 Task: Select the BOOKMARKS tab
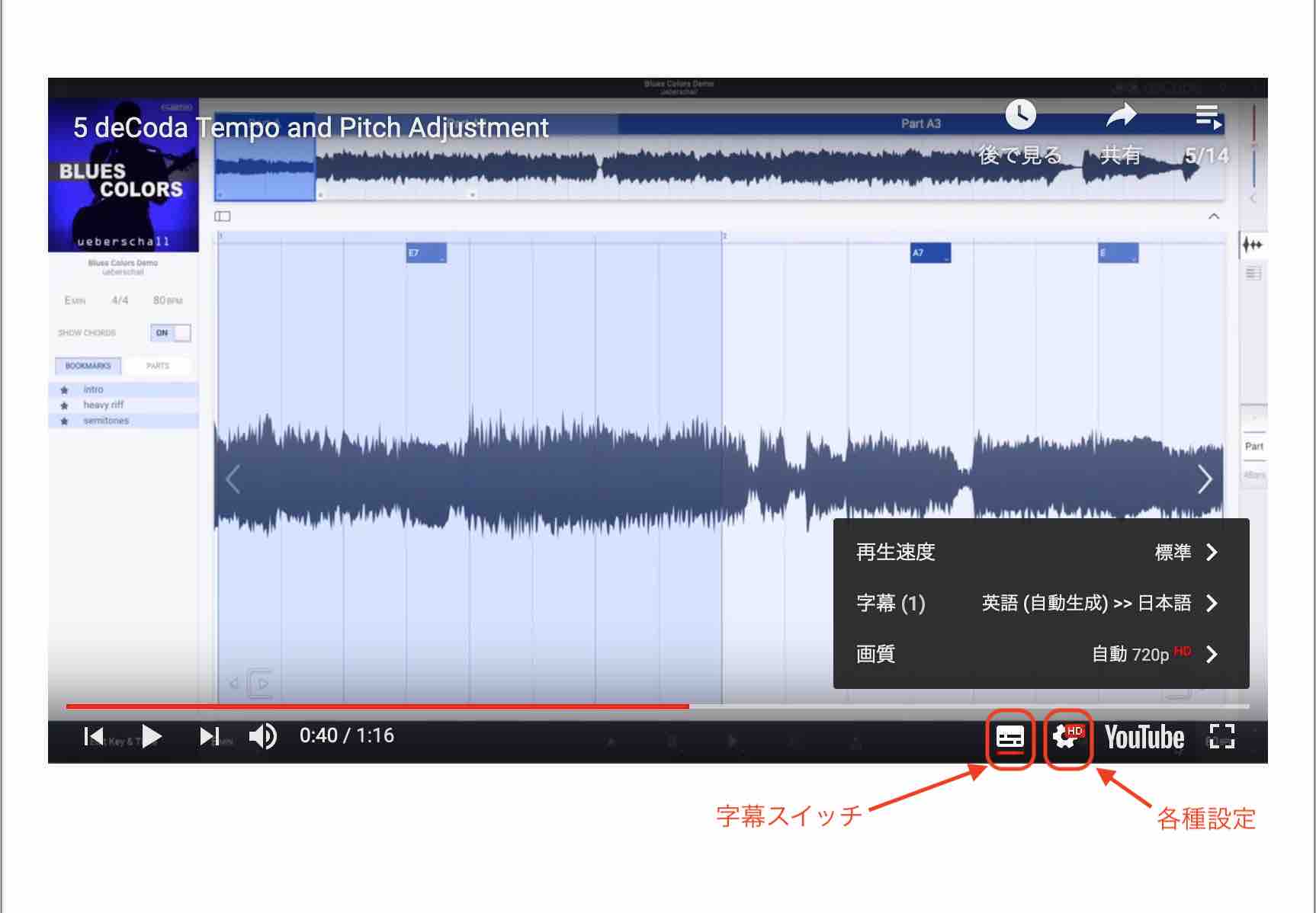click(88, 366)
